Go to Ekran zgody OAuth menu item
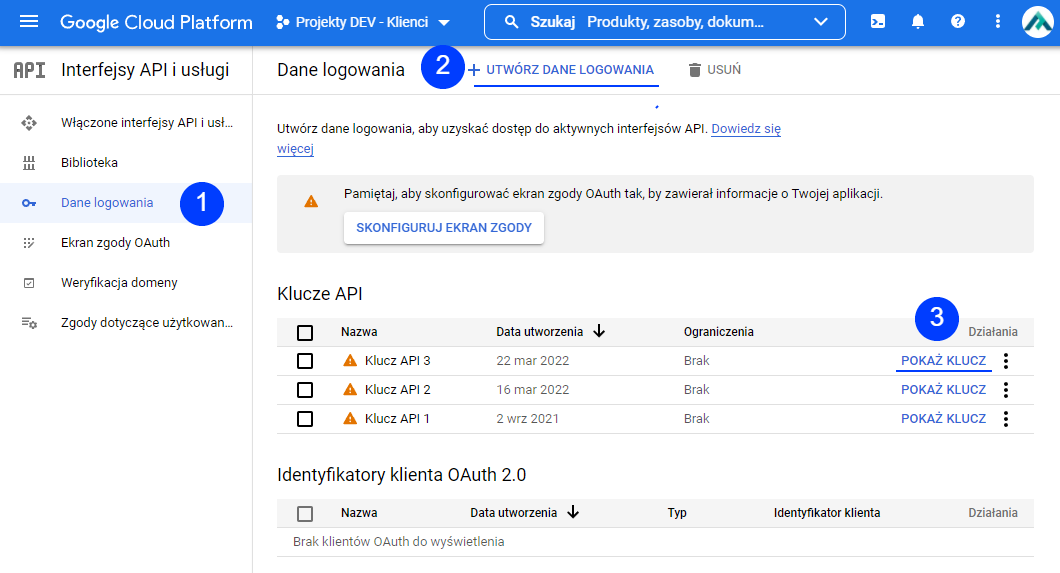 tap(115, 243)
